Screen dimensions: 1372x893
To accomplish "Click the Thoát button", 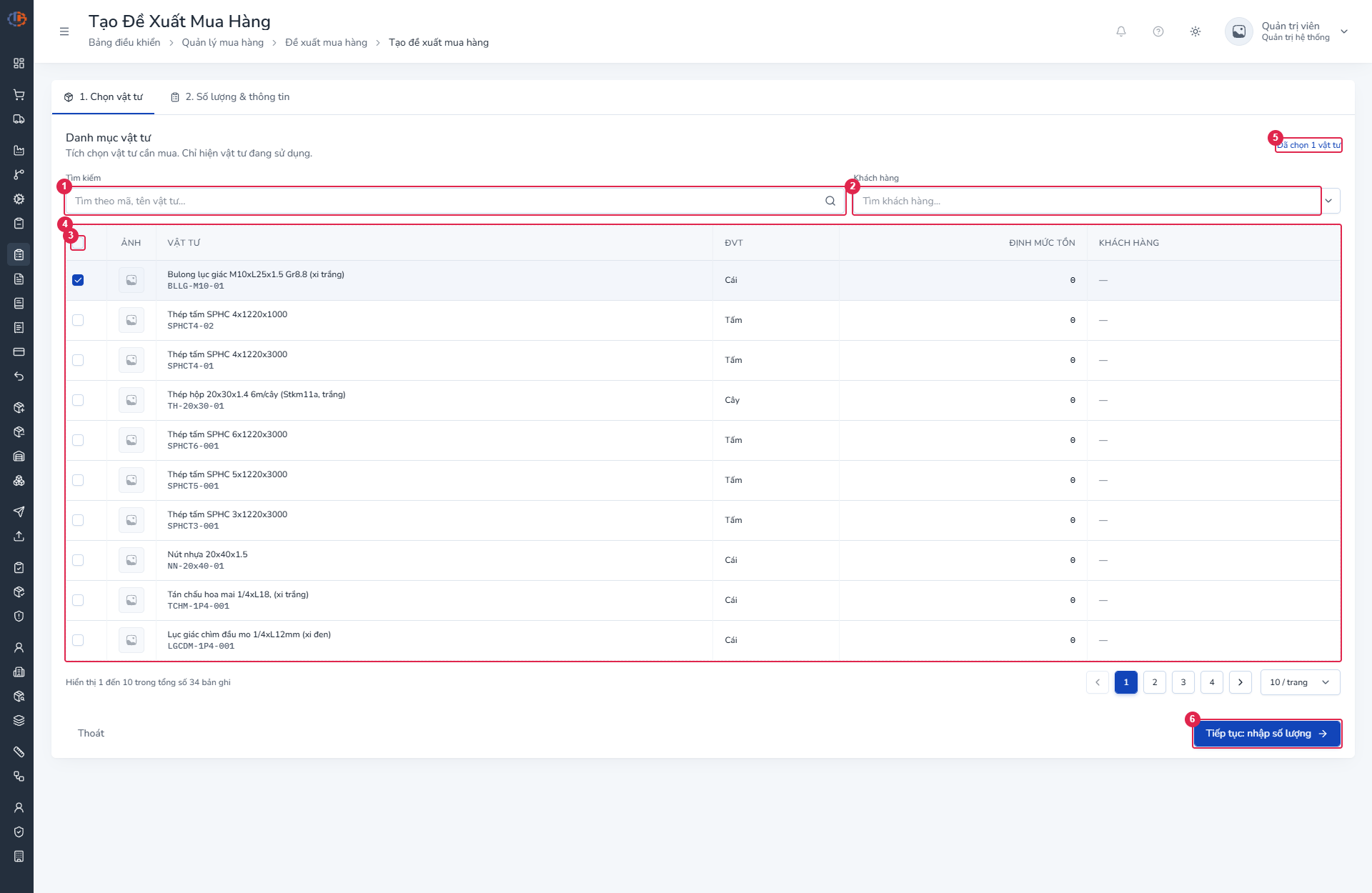I will coord(91,734).
